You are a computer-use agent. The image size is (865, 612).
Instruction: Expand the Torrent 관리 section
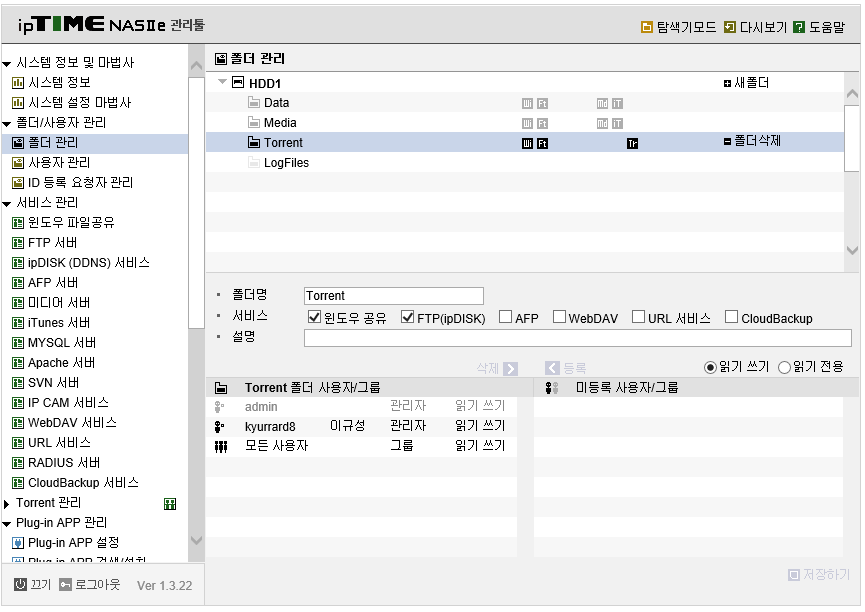(x=7, y=504)
